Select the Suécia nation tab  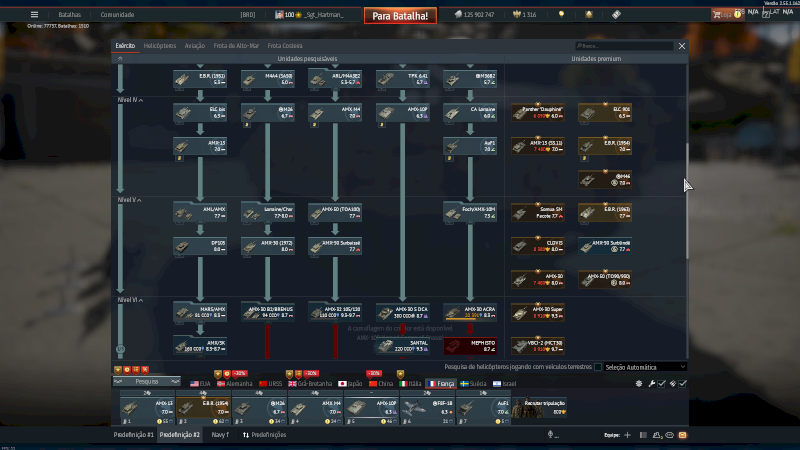[473, 384]
